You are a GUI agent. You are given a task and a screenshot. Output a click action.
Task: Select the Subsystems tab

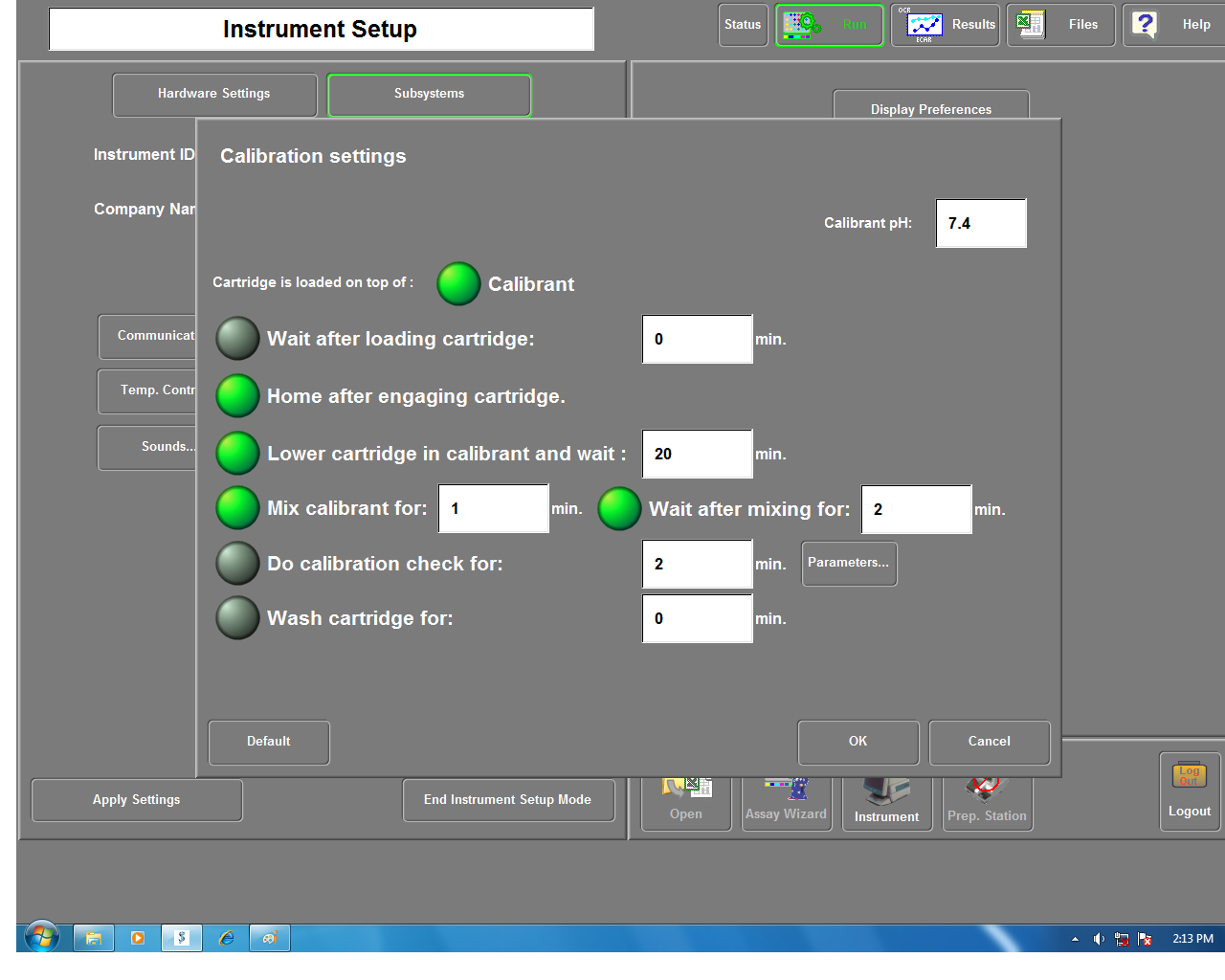[x=429, y=95]
